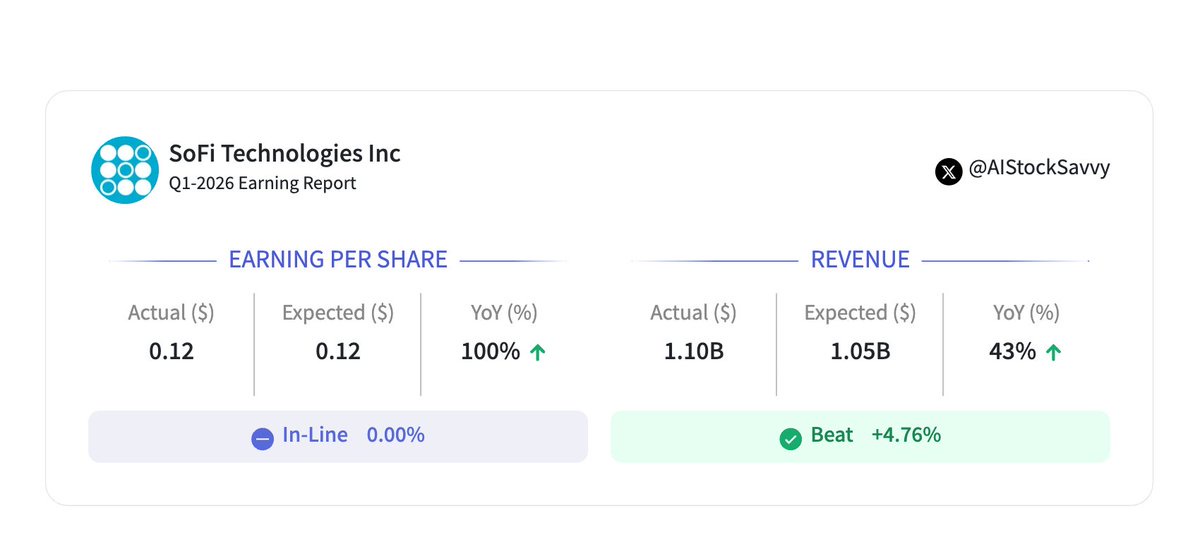Click the green up arrow next to 100%
Viewport: 1200px width, 549px height.
[x=537, y=353]
